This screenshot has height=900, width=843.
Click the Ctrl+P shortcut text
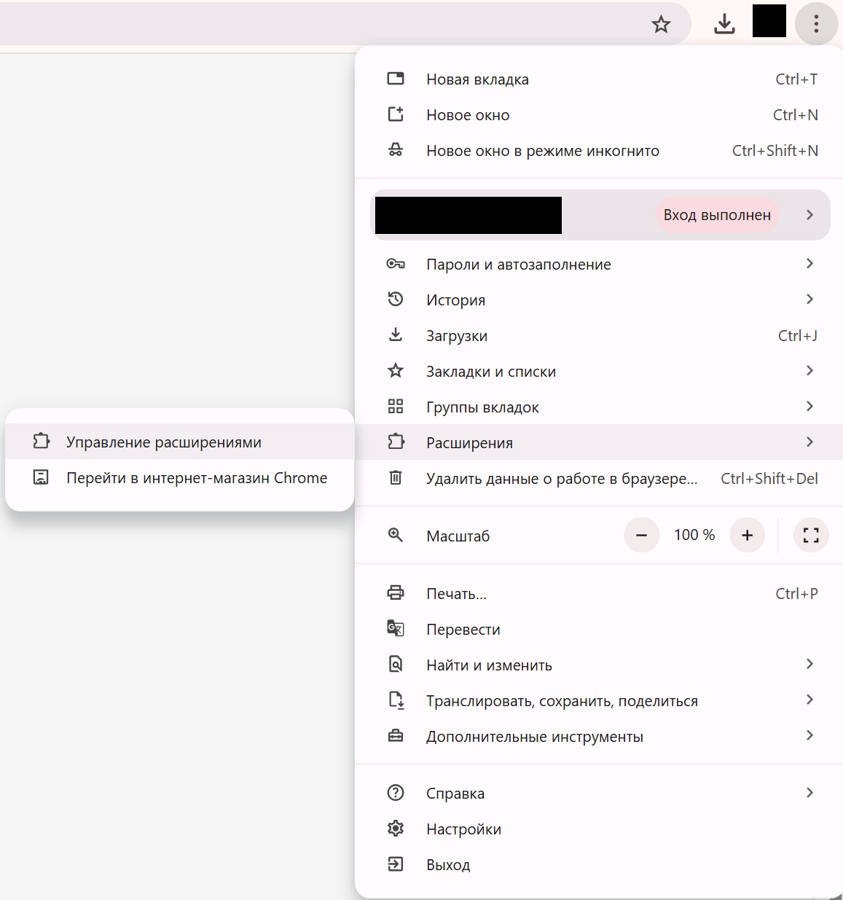(797, 593)
